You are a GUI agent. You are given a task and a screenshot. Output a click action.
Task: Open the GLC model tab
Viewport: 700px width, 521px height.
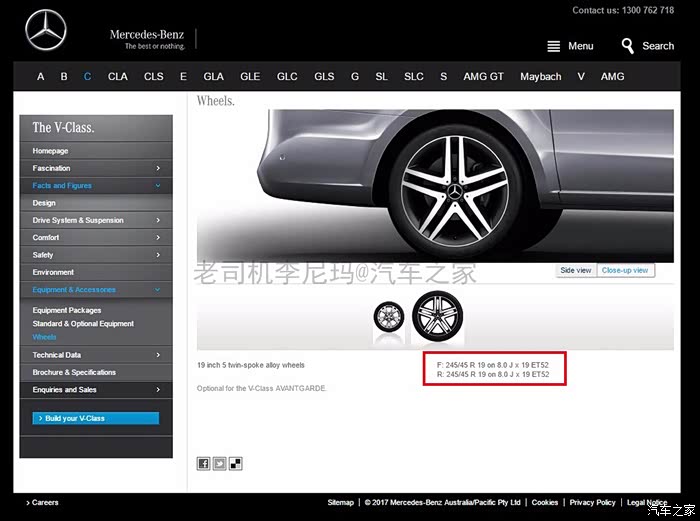tap(287, 77)
